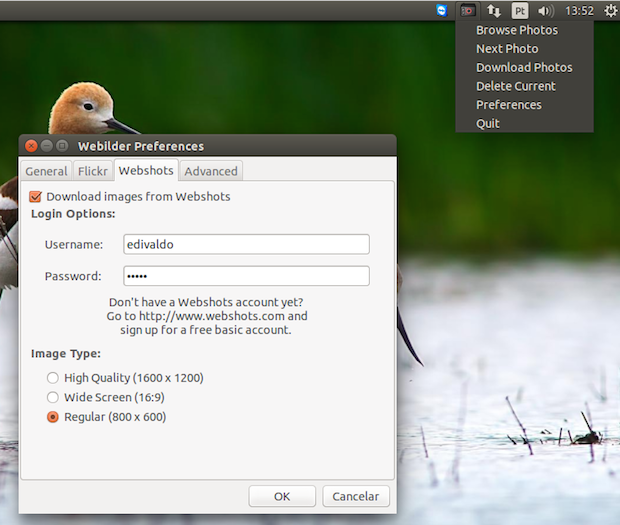
Task: Click the Login Options: heading
Action: [x=73, y=214]
